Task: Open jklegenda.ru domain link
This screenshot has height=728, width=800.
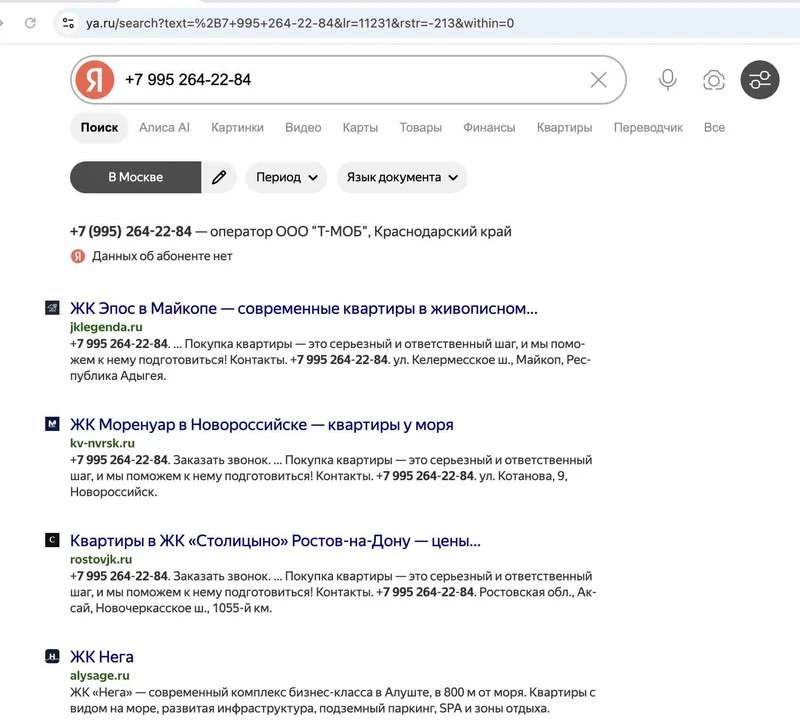Action: point(106,327)
